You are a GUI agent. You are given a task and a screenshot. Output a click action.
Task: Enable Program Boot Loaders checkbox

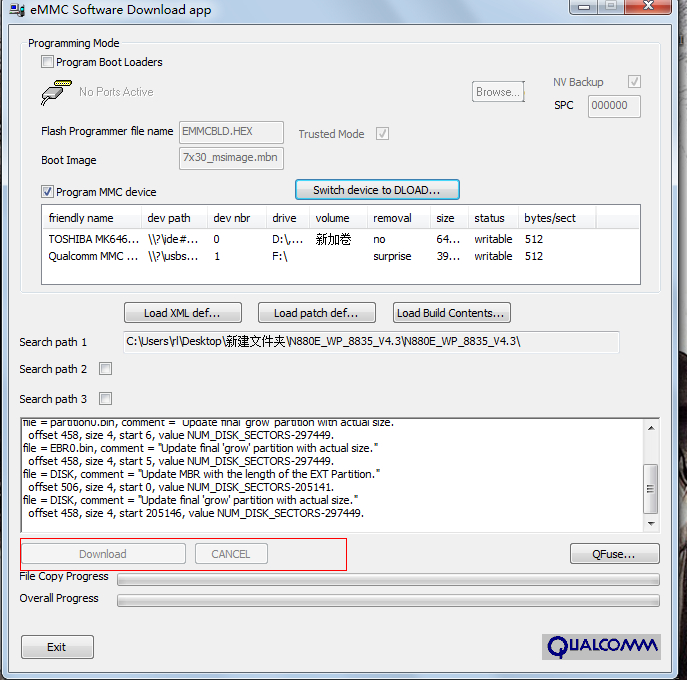point(47,62)
